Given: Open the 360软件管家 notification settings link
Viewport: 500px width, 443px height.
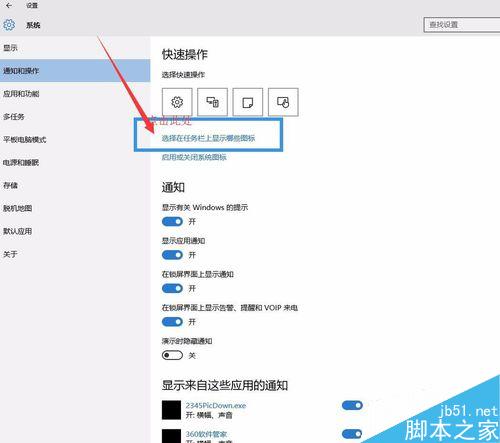Looking at the screenshot, I should click(x=206, y=434).
